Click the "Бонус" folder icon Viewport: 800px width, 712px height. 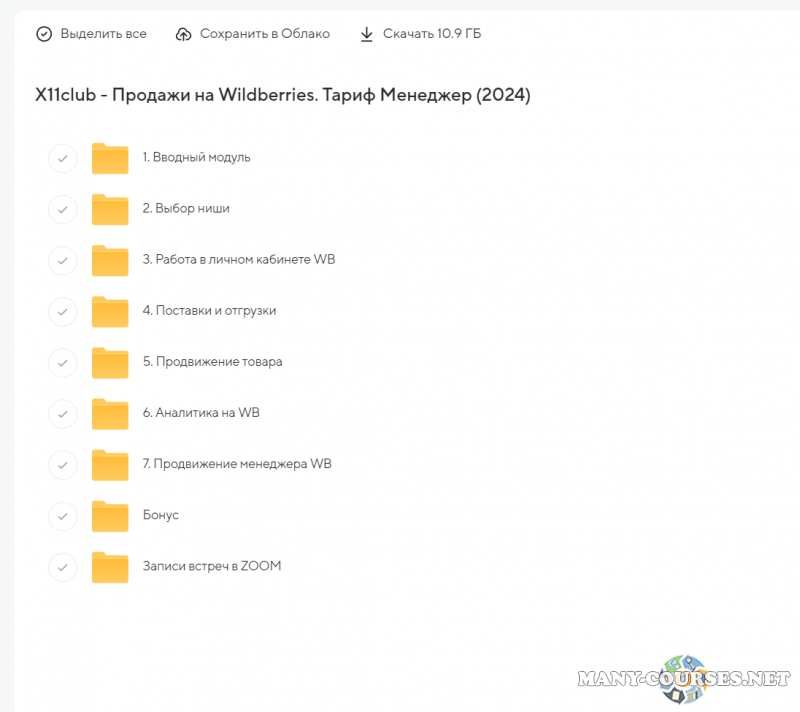[x=110, y=516]
